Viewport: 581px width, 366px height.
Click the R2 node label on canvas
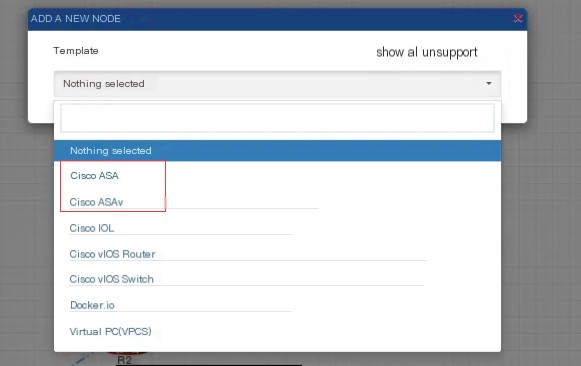[124, 360]
